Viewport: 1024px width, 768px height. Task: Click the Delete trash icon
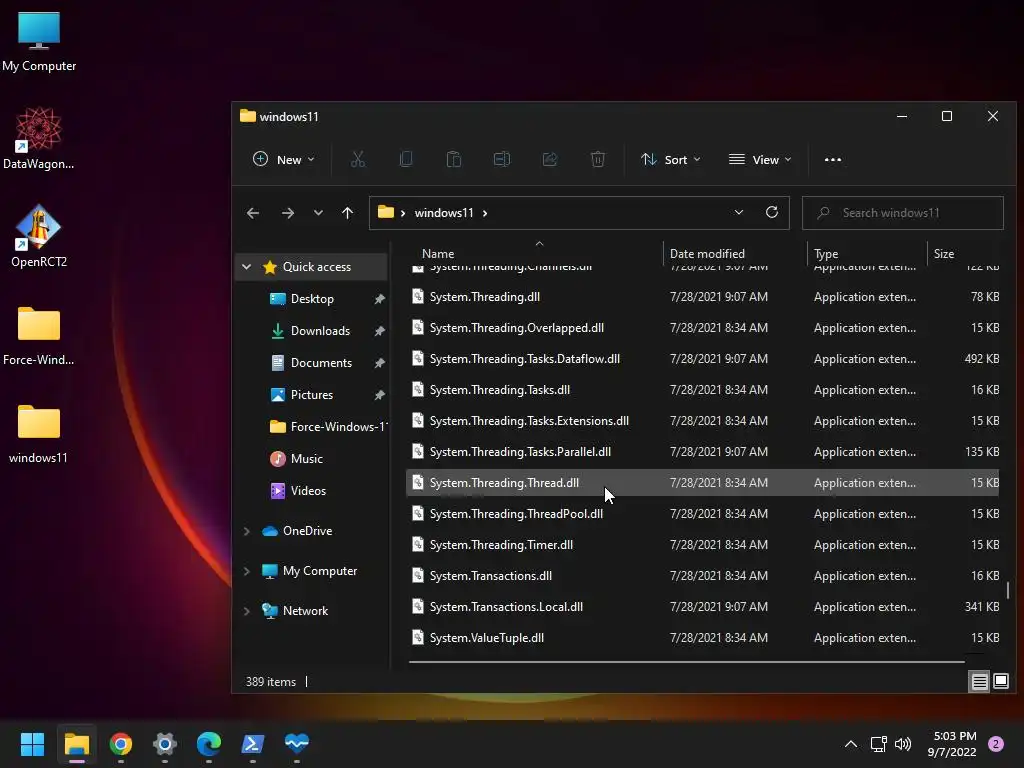click(598, 159)
